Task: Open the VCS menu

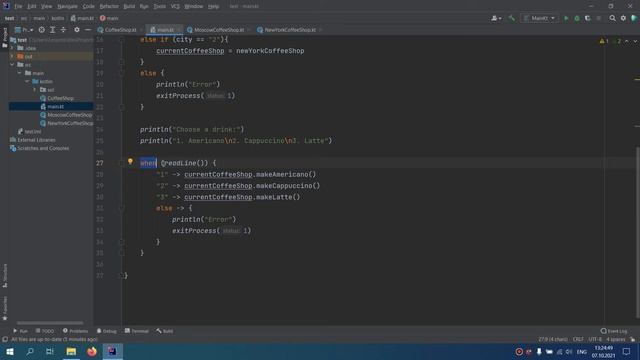Action: click(175, 7)
